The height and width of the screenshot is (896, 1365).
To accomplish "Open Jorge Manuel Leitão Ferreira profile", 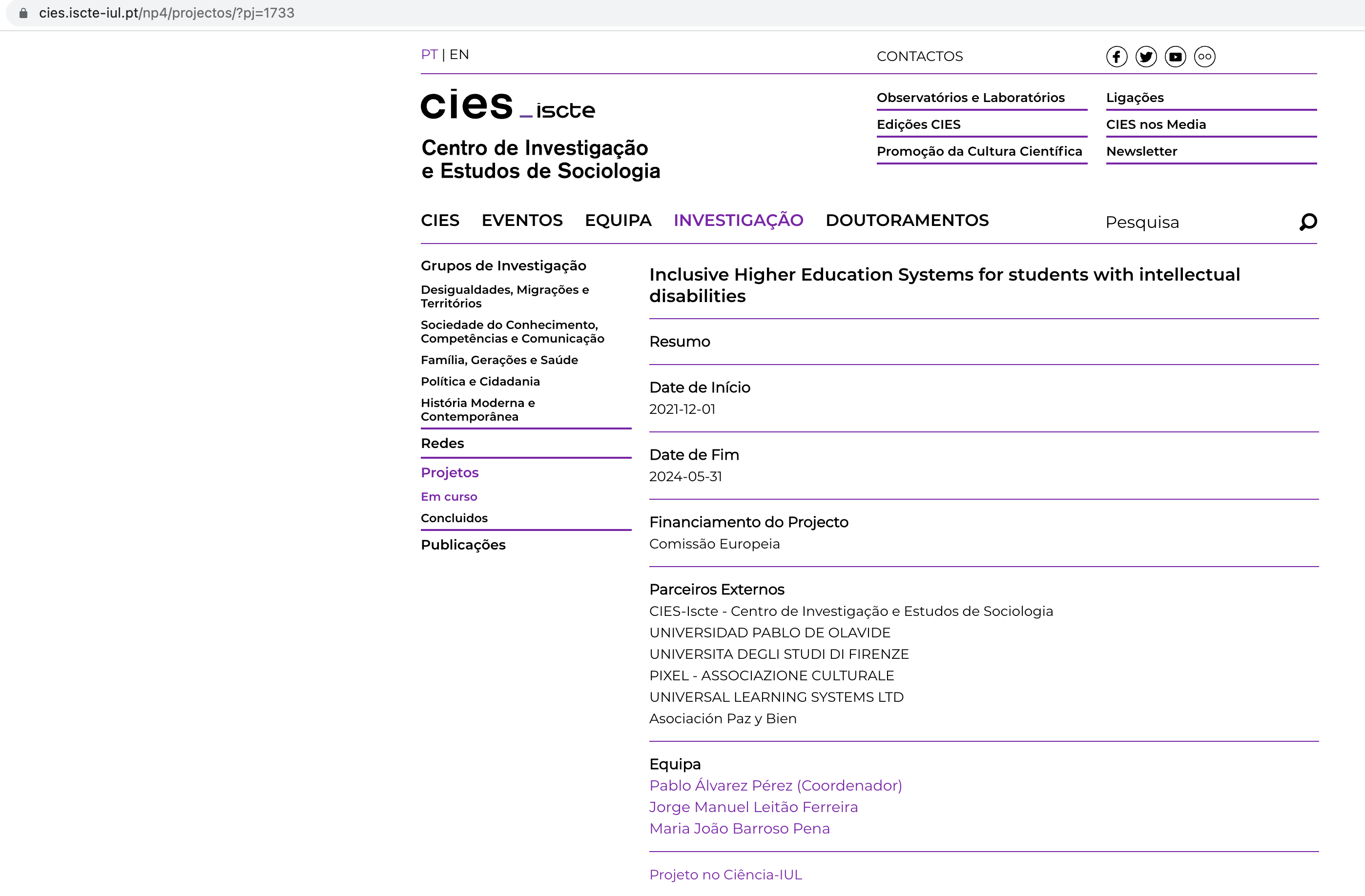I will click(x=753, y=807).
